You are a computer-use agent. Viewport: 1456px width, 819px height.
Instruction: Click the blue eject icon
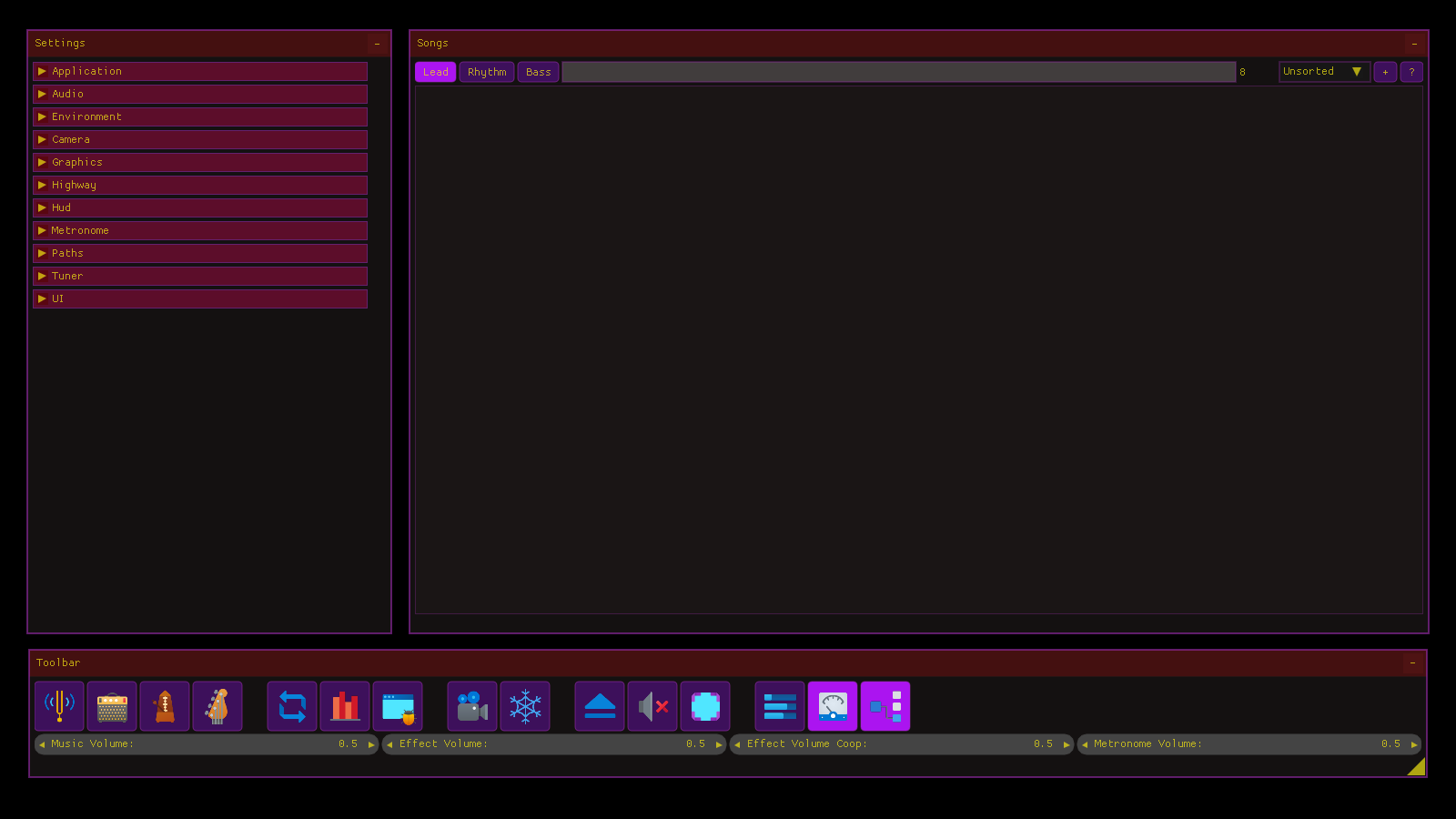pos(600,706)
